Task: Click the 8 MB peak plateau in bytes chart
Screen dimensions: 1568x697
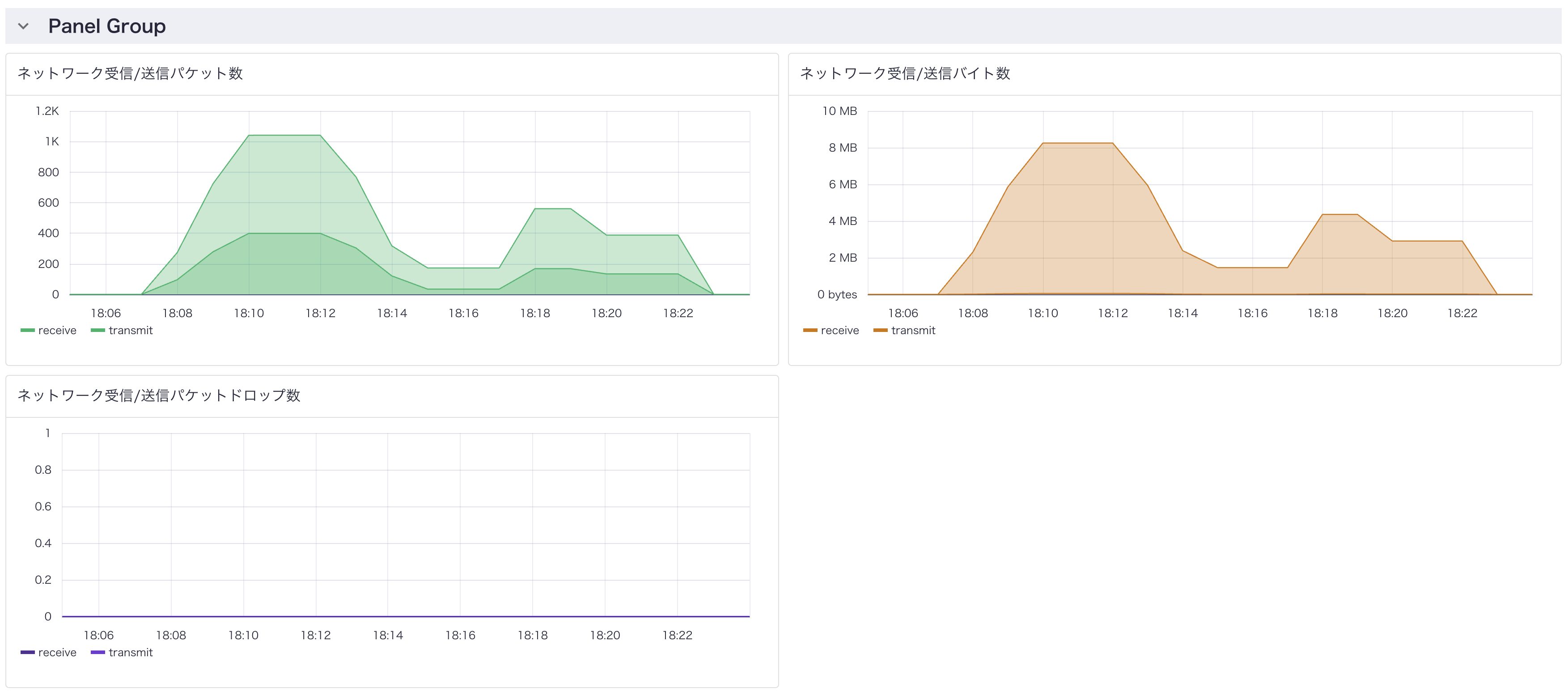Action: (1077, 144)
